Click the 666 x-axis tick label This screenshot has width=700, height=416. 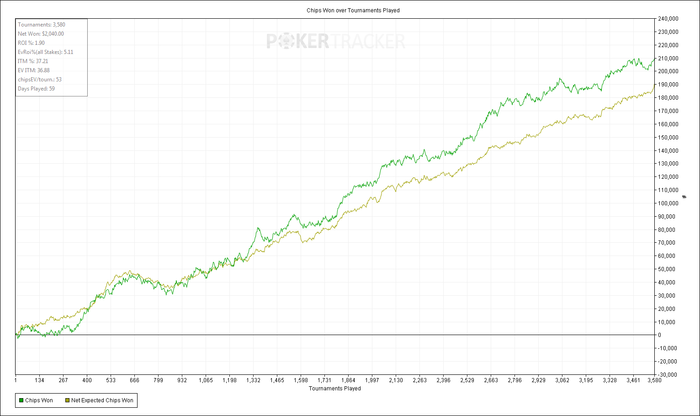134,380
